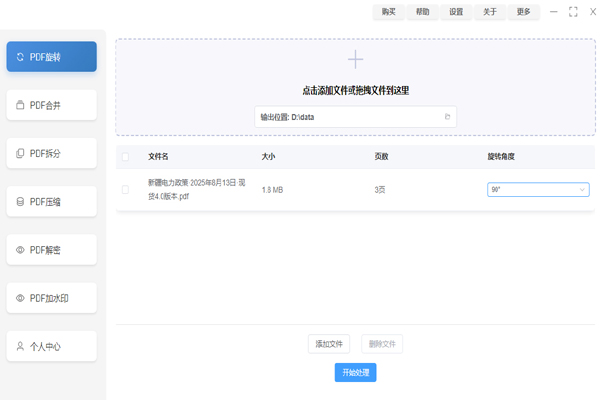600x400 pixels.
Task: Minimize the application window
Action: [553, 12]
